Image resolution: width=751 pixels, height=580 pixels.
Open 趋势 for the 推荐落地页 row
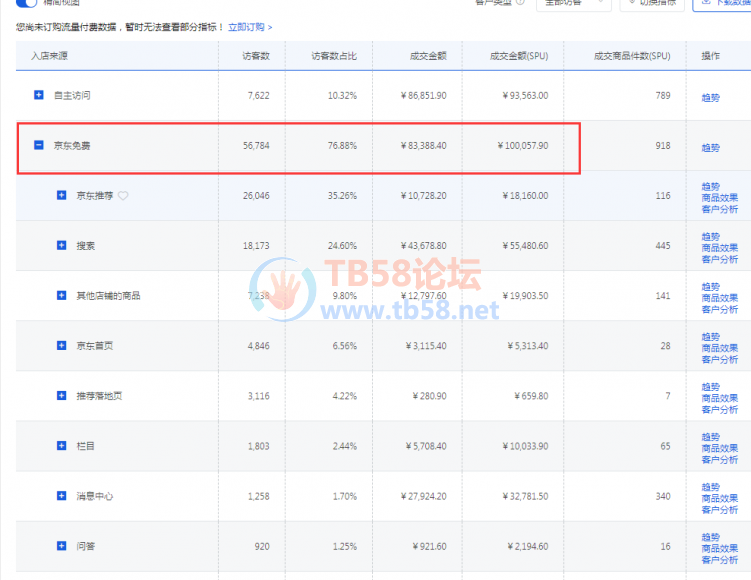pyautogui.click(x=710, y=387)
